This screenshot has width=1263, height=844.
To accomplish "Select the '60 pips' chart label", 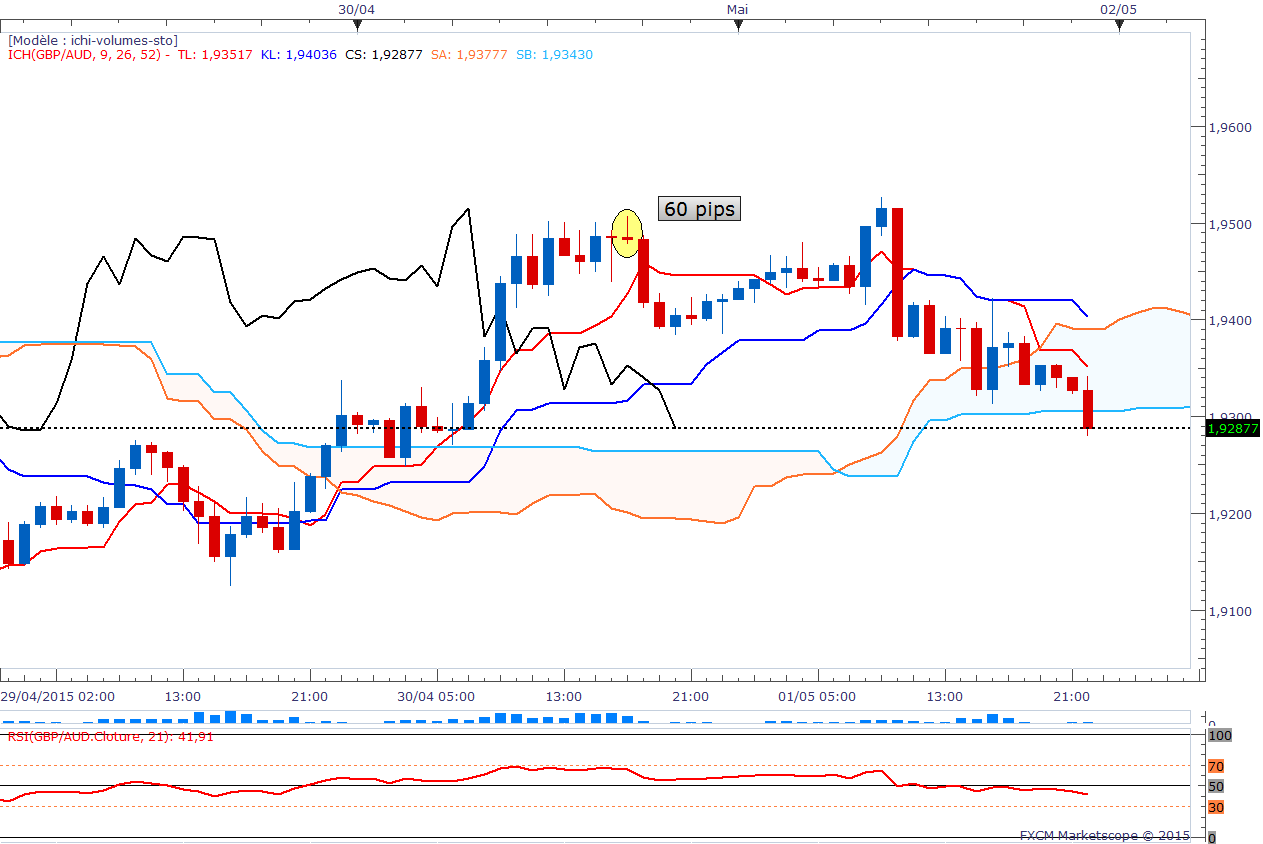I will tap(699, 208).
